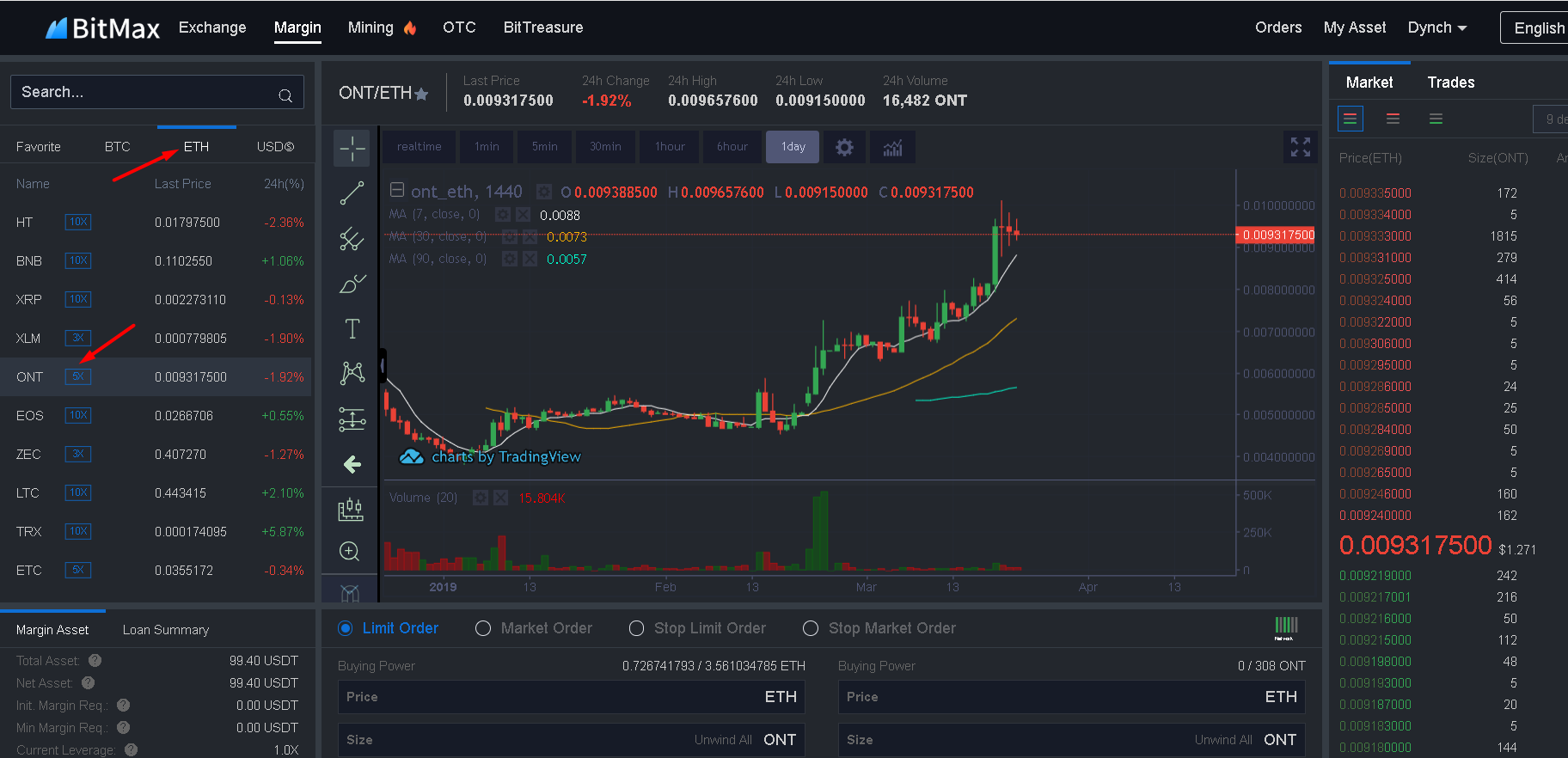Open settings for MA 7 indicator
Screen dimensions: 1568x758
pyautogui.click(x=503, y=214)
